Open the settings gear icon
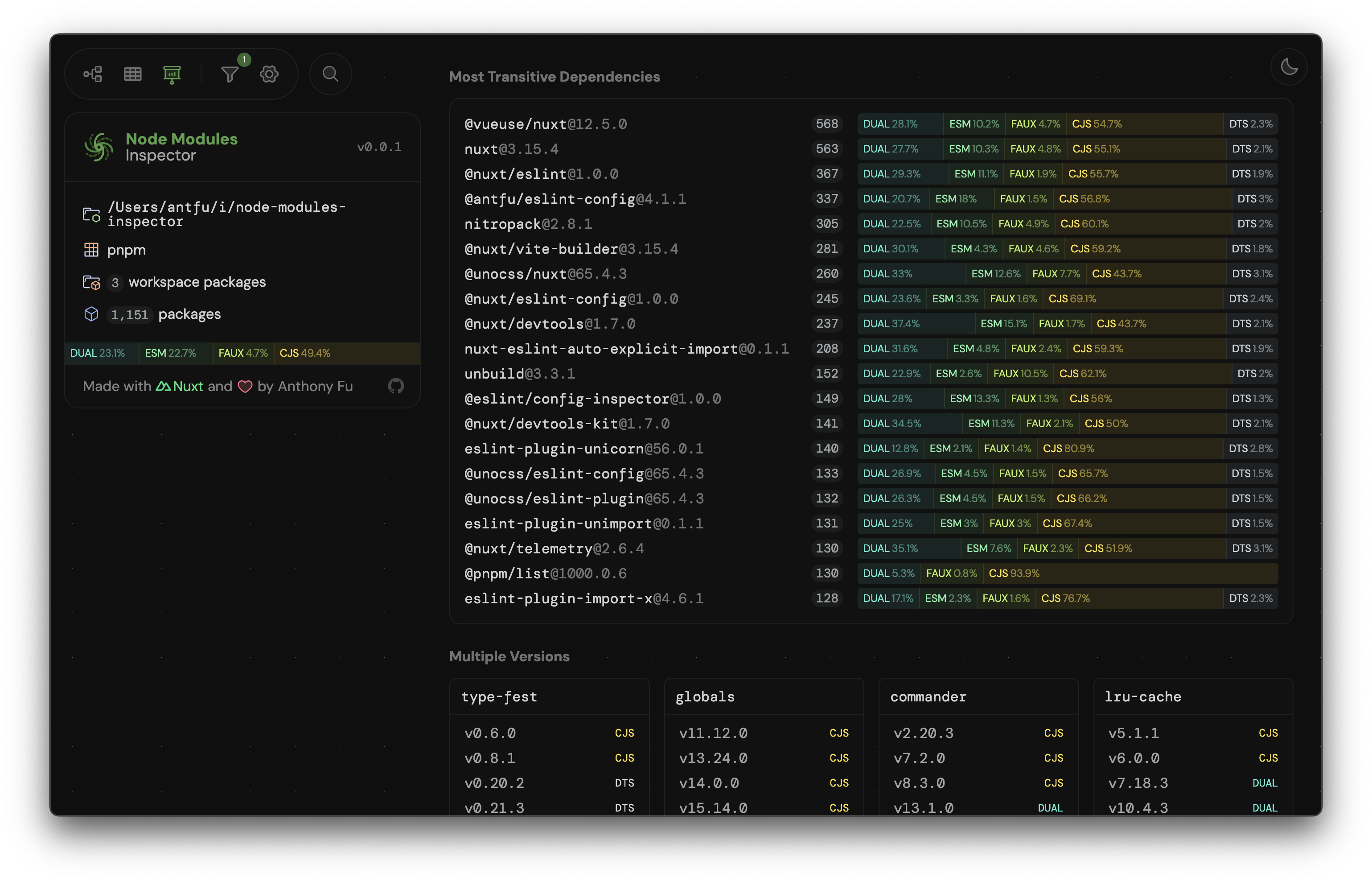The image size is (1372, 882). 269,74
